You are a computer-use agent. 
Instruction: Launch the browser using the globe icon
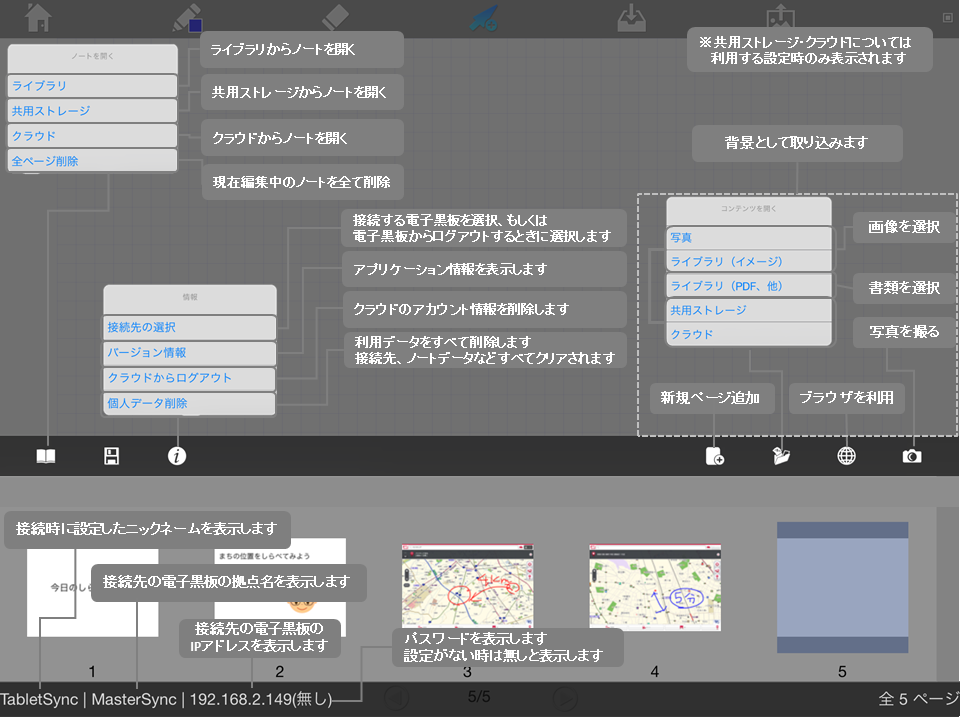846,455
